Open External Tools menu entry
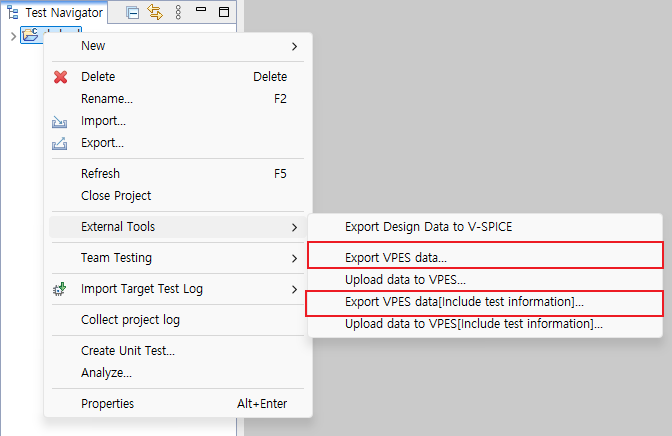The width and height of the screenshot is (672, 436). (177, 227)
